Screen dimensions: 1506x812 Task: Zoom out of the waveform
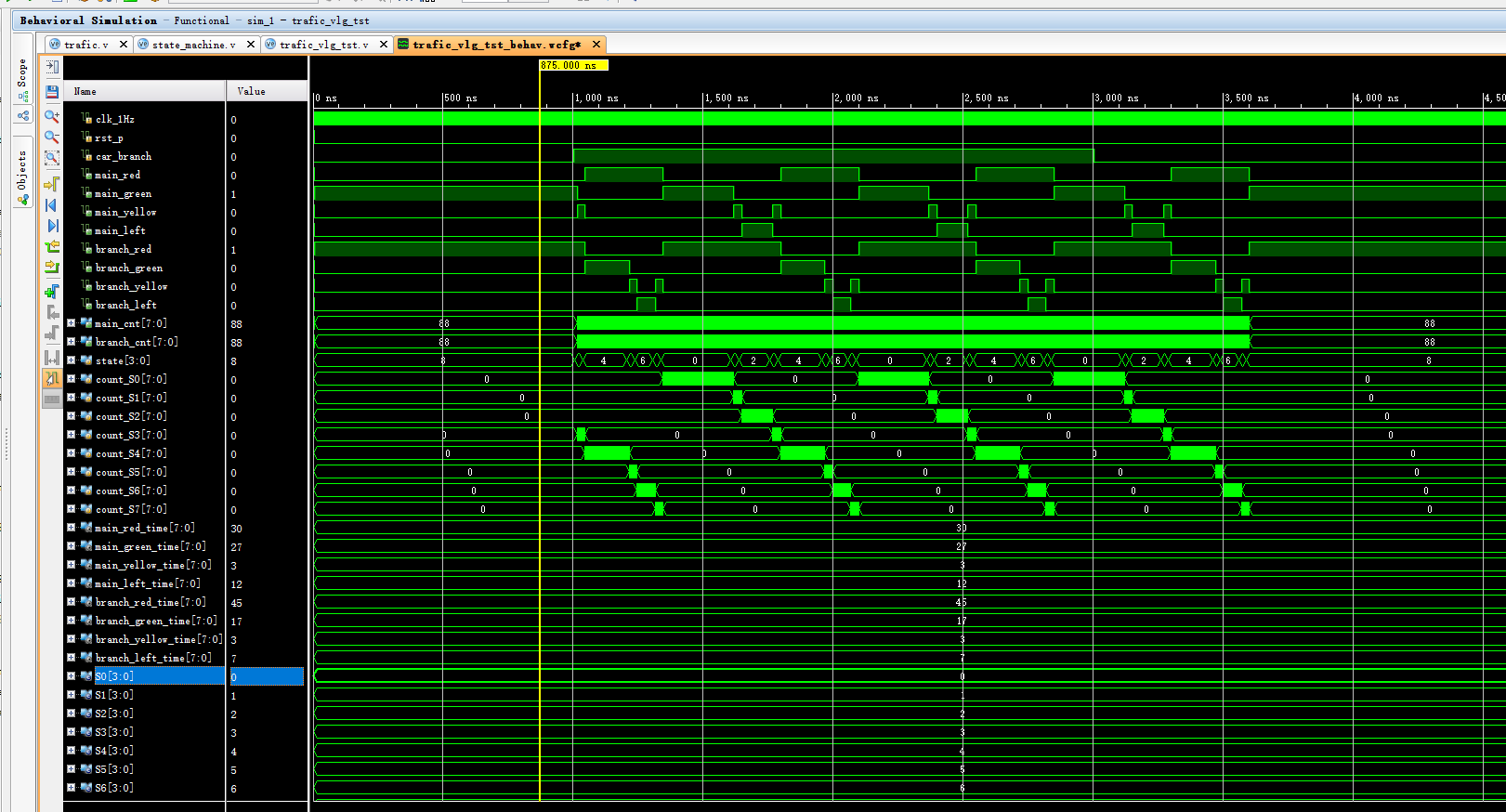click(52, 138)
